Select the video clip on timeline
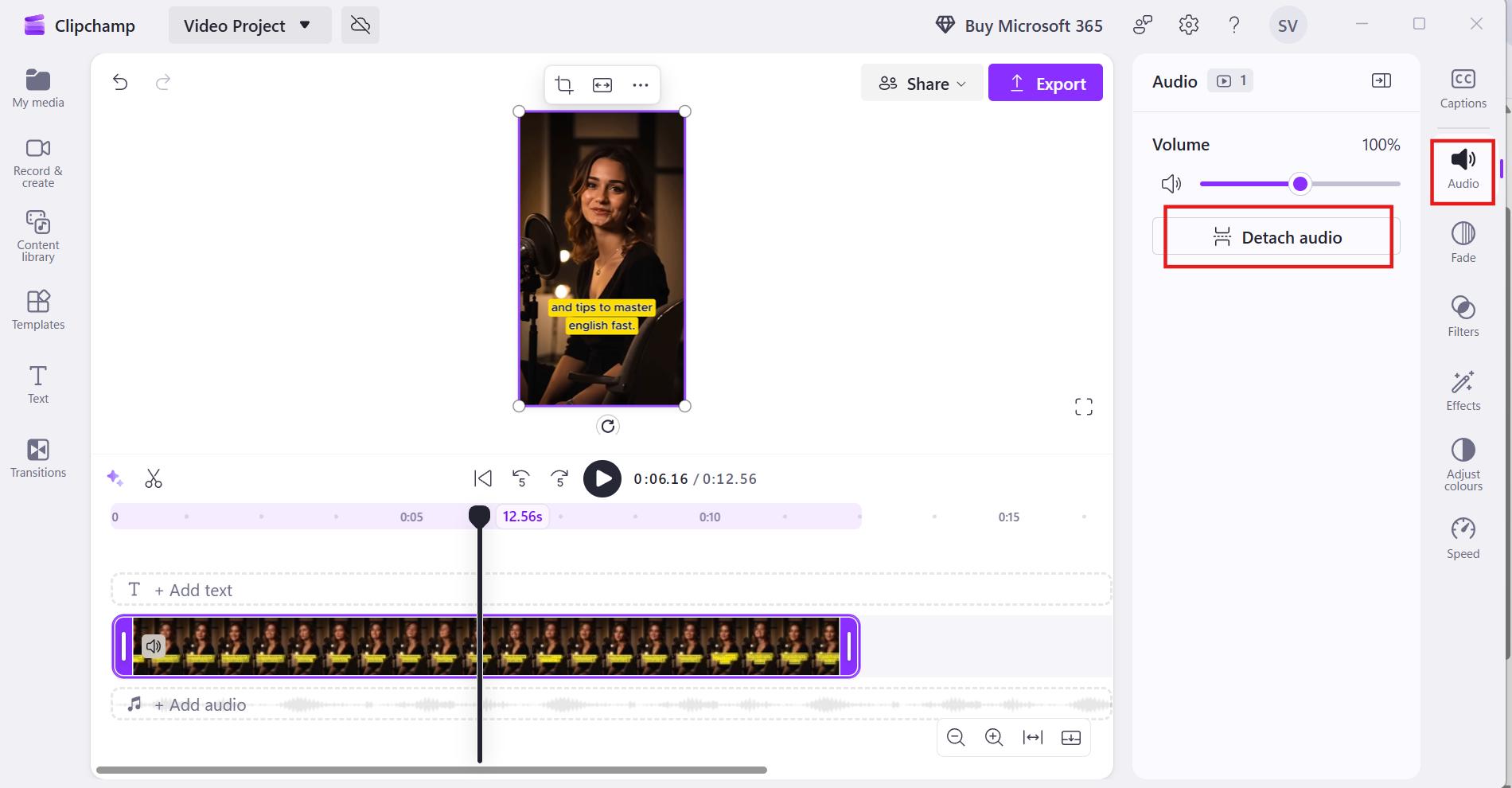Viewport: 1512px width, 788px height. 485,646
